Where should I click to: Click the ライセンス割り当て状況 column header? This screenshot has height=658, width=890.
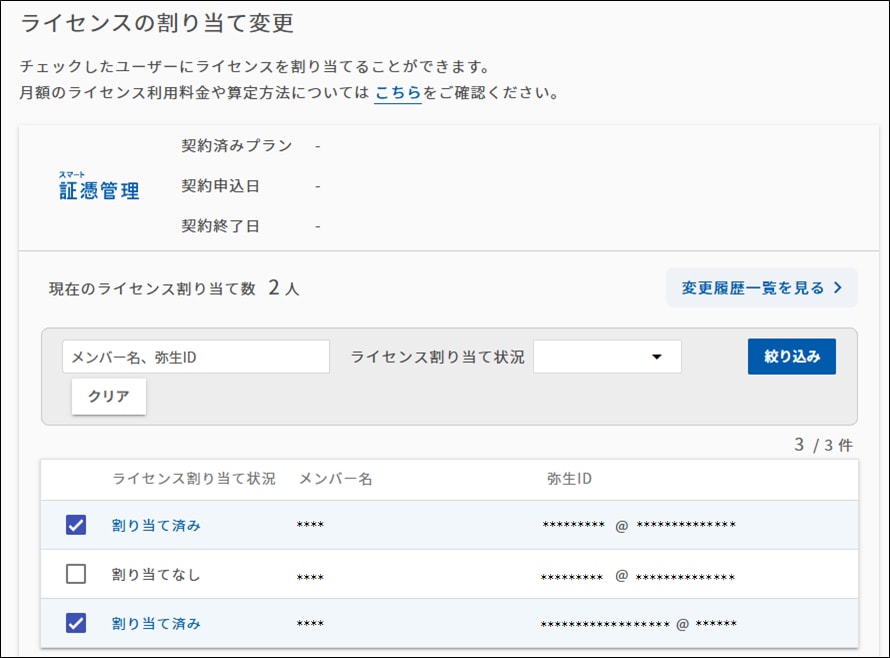tap(193, 479)
